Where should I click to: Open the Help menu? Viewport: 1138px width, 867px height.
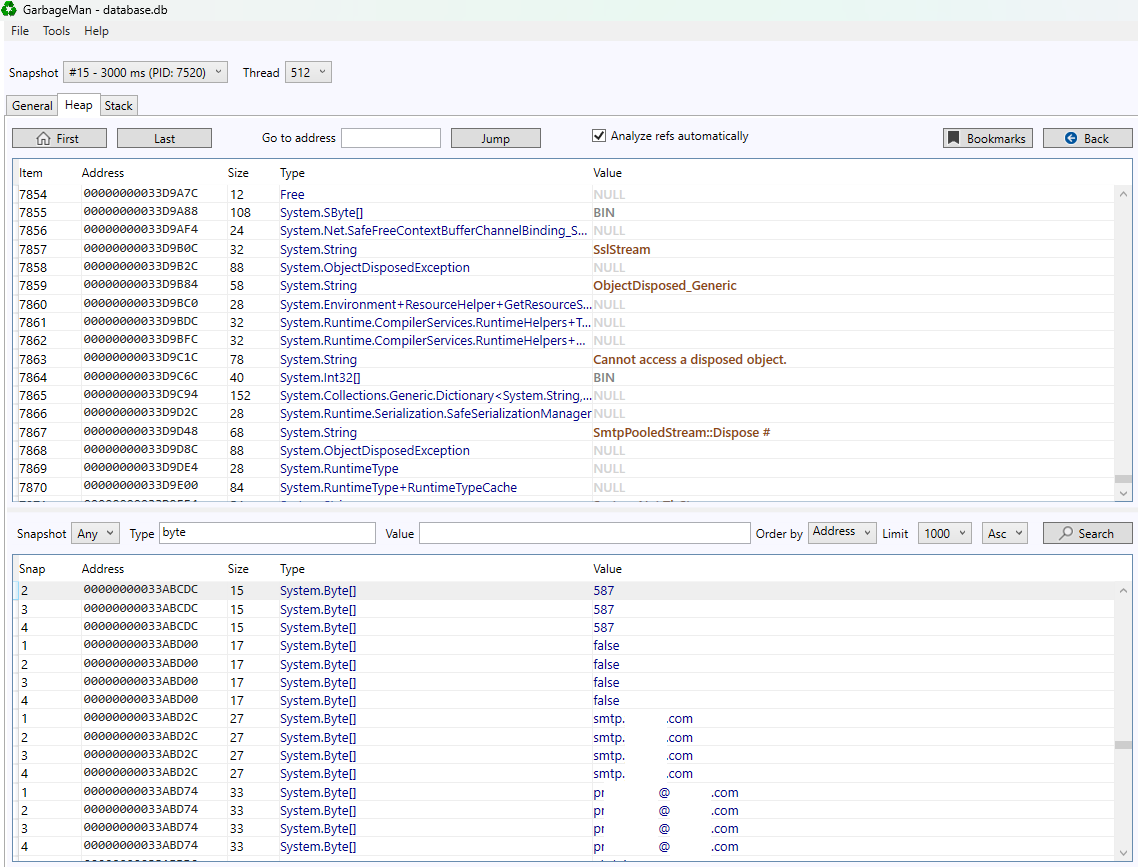tap(96, 30)
